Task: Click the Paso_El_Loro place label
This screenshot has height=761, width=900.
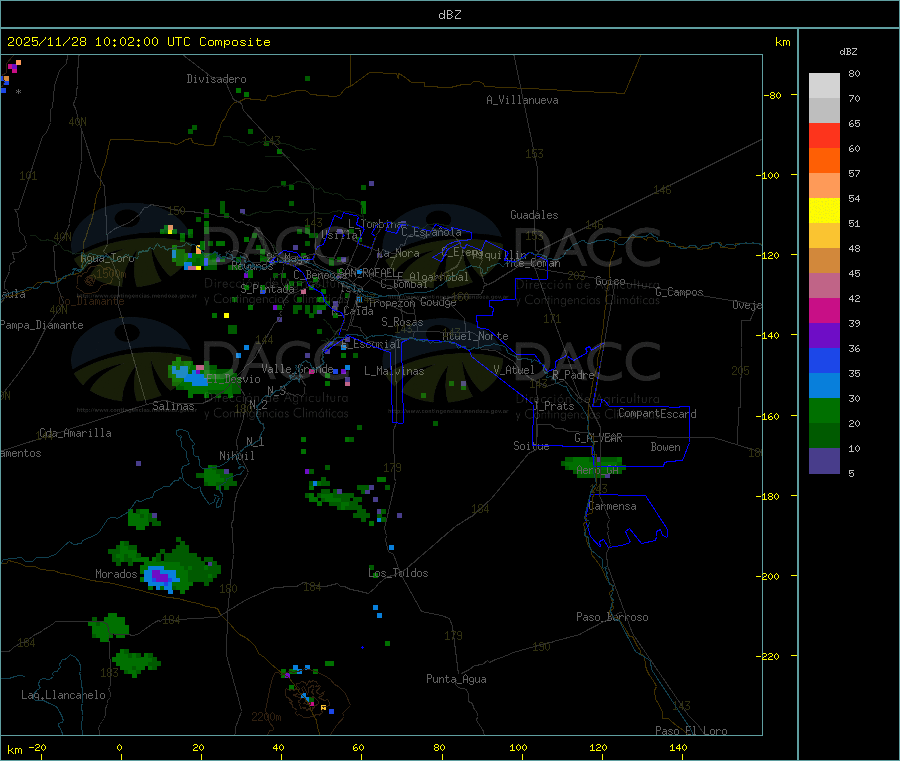Action: (x=691, y=731)
